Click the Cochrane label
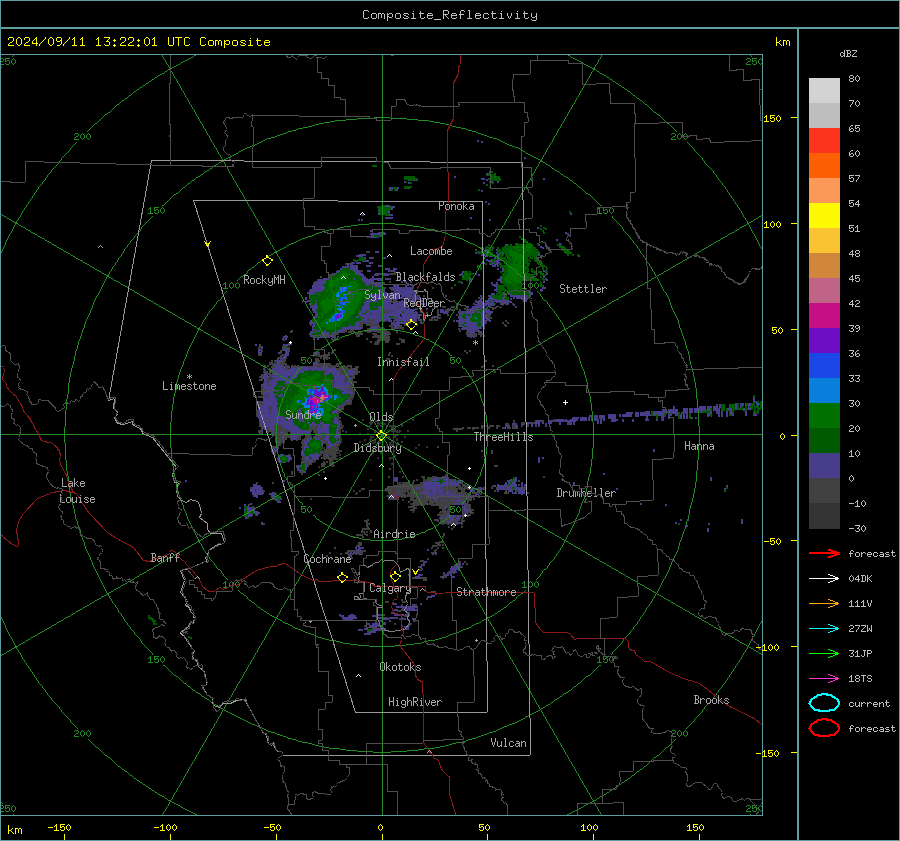This screenshot has height=841, width=900. [327, 559]
